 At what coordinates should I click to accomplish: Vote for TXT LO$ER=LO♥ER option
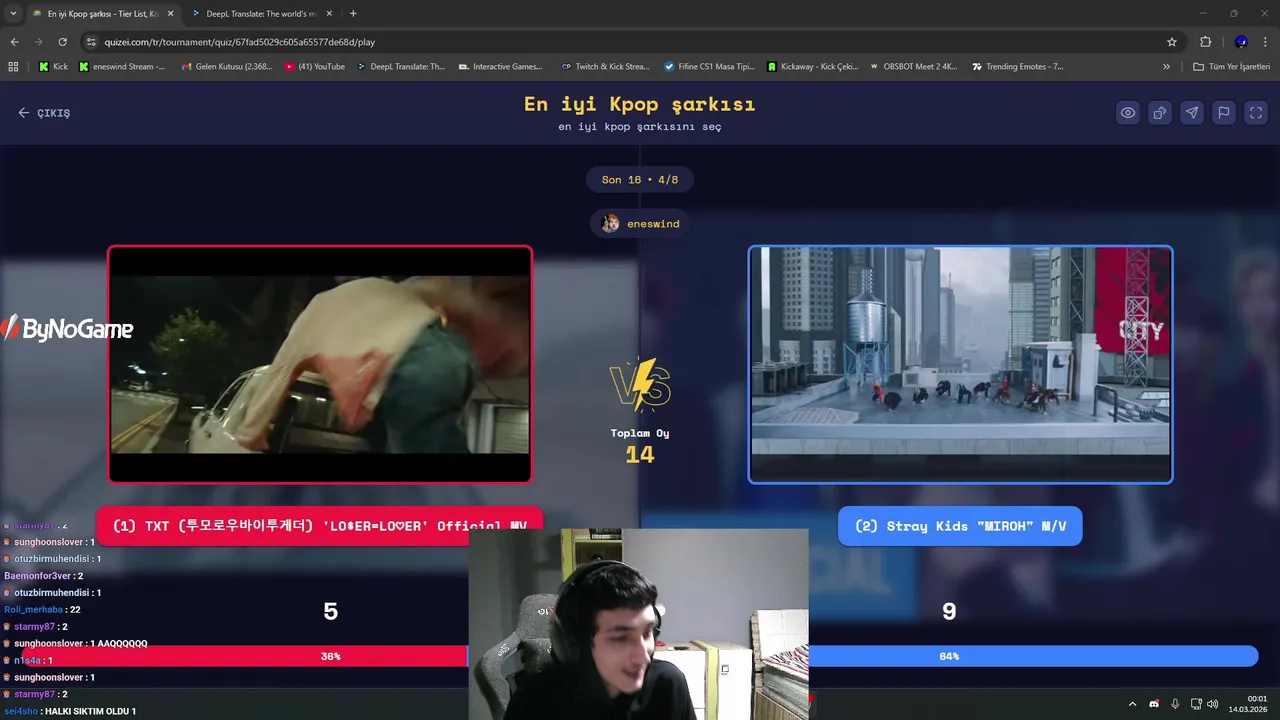(x=320, y=526)
